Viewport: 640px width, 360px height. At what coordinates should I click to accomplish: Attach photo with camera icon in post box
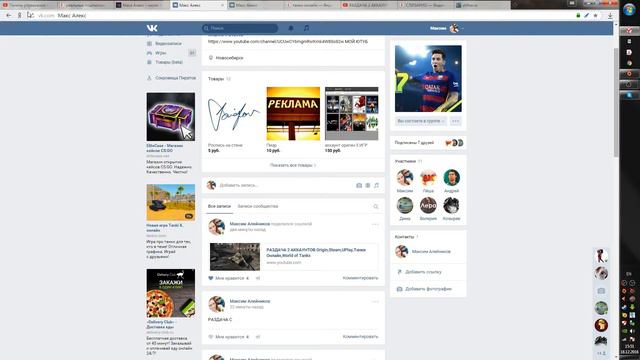[359, 185]
